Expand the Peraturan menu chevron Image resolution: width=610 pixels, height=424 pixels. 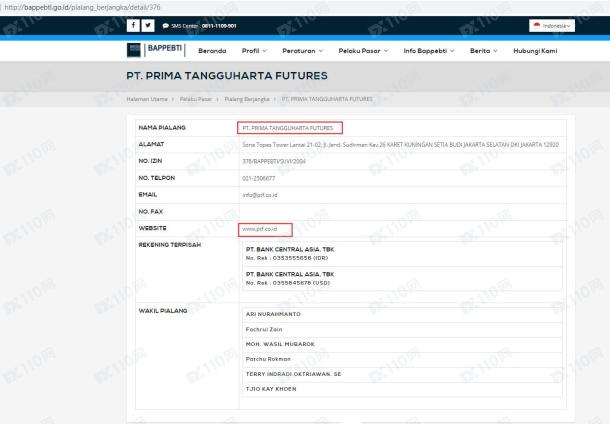click(321, 51)
